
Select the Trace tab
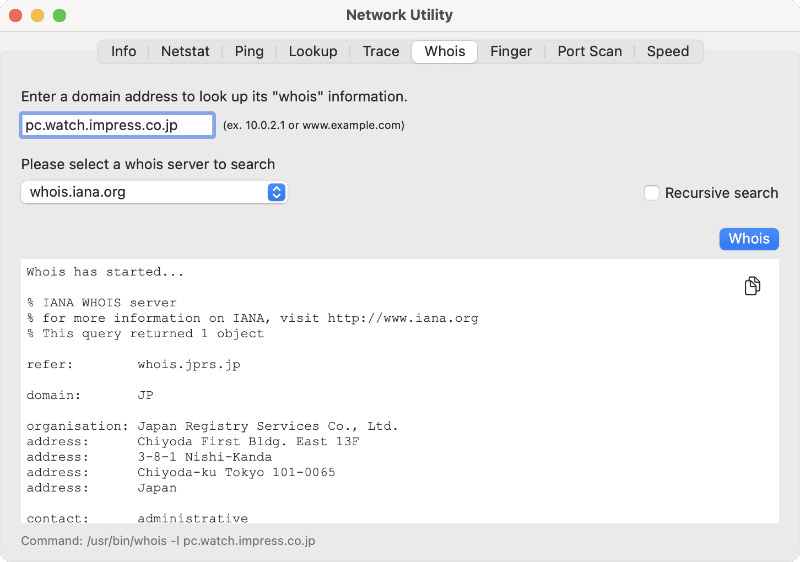(x=381, y=52)
